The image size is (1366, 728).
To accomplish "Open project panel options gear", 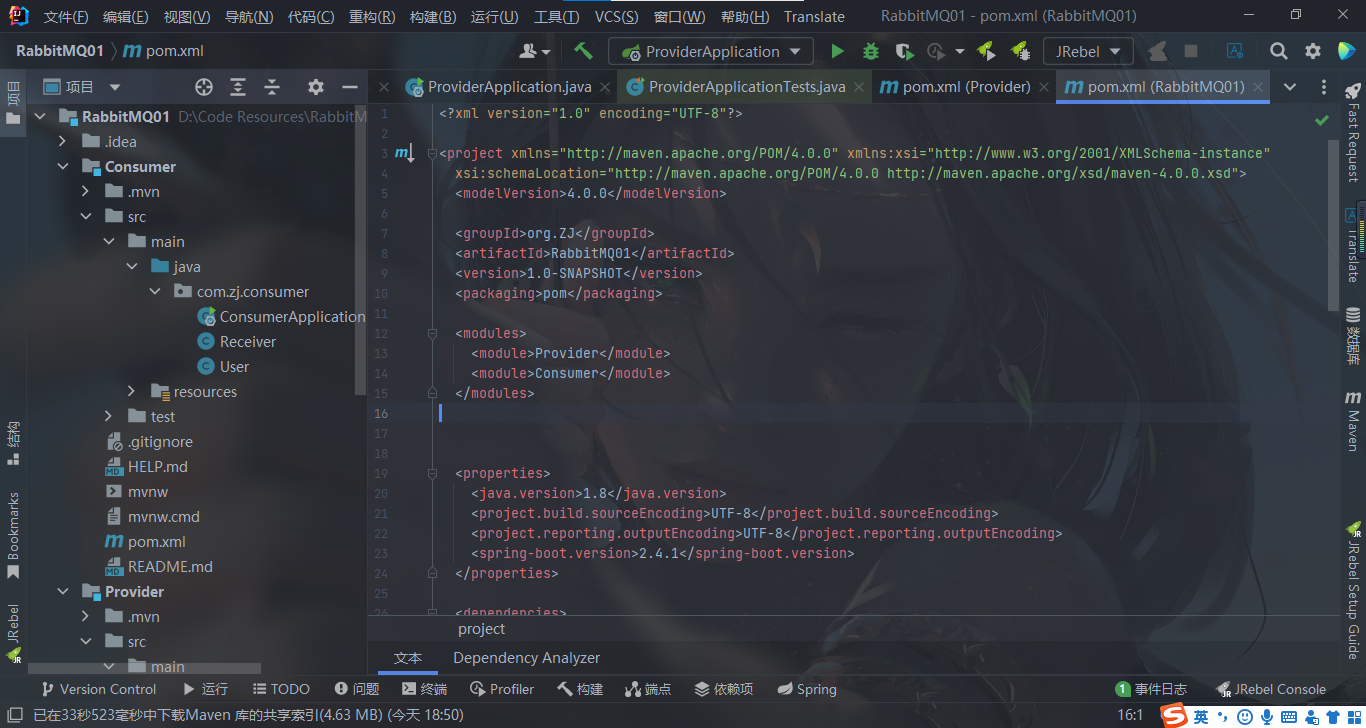I will pos(316,87).
